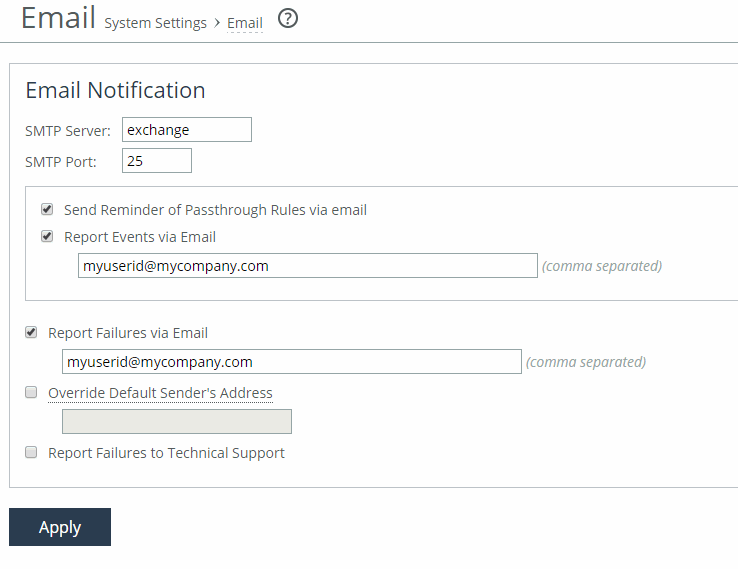The image size is (738, 569).
Task: Edit the Report Failures recipient address field
Action: point(292,361)
